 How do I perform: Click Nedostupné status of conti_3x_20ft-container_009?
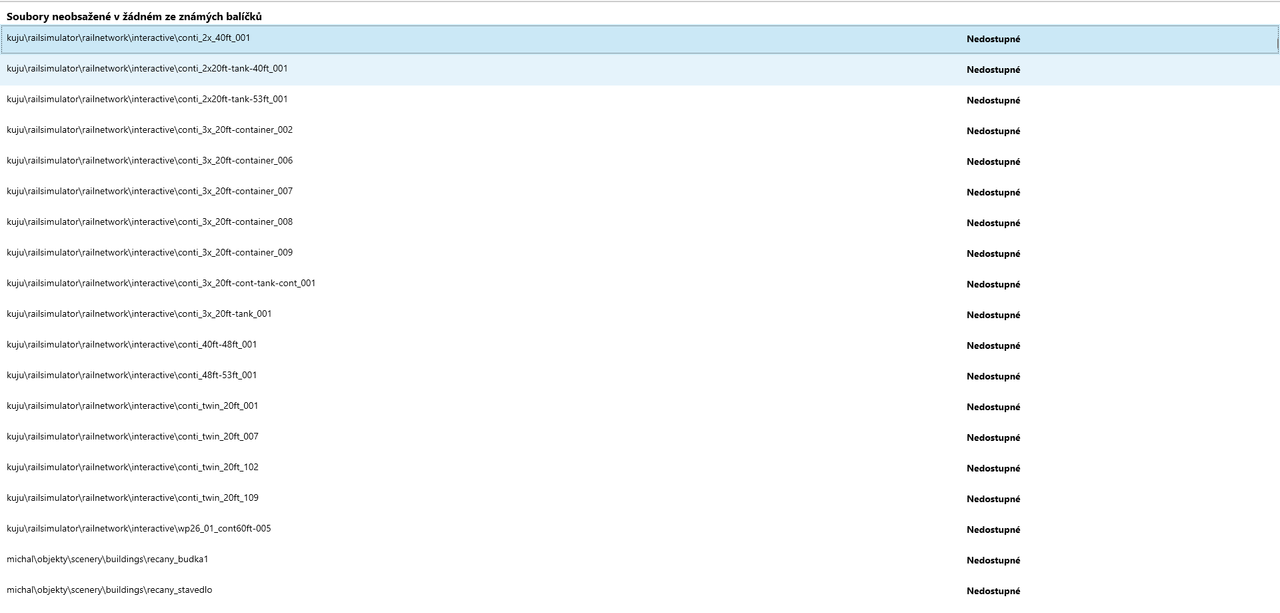pos(993,254)
